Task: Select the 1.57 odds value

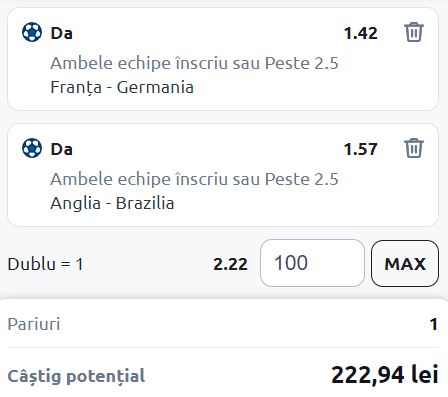Action: (x=360, y=149)
